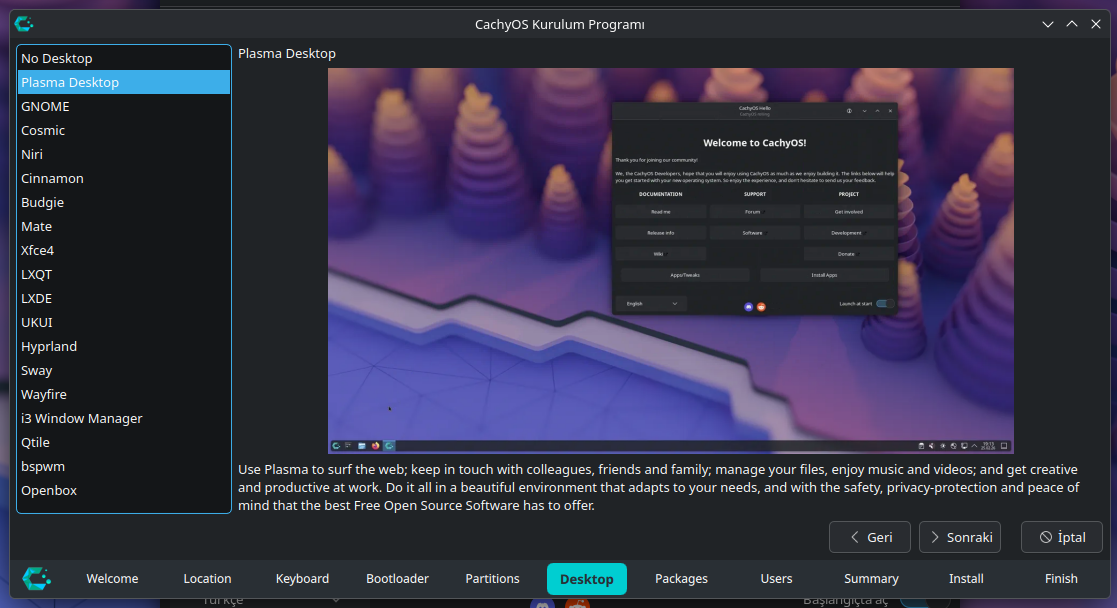The width and height of the screenshot is (1117, 608).
Task: Open the Partitions step
Action: (x=492, y=579)
